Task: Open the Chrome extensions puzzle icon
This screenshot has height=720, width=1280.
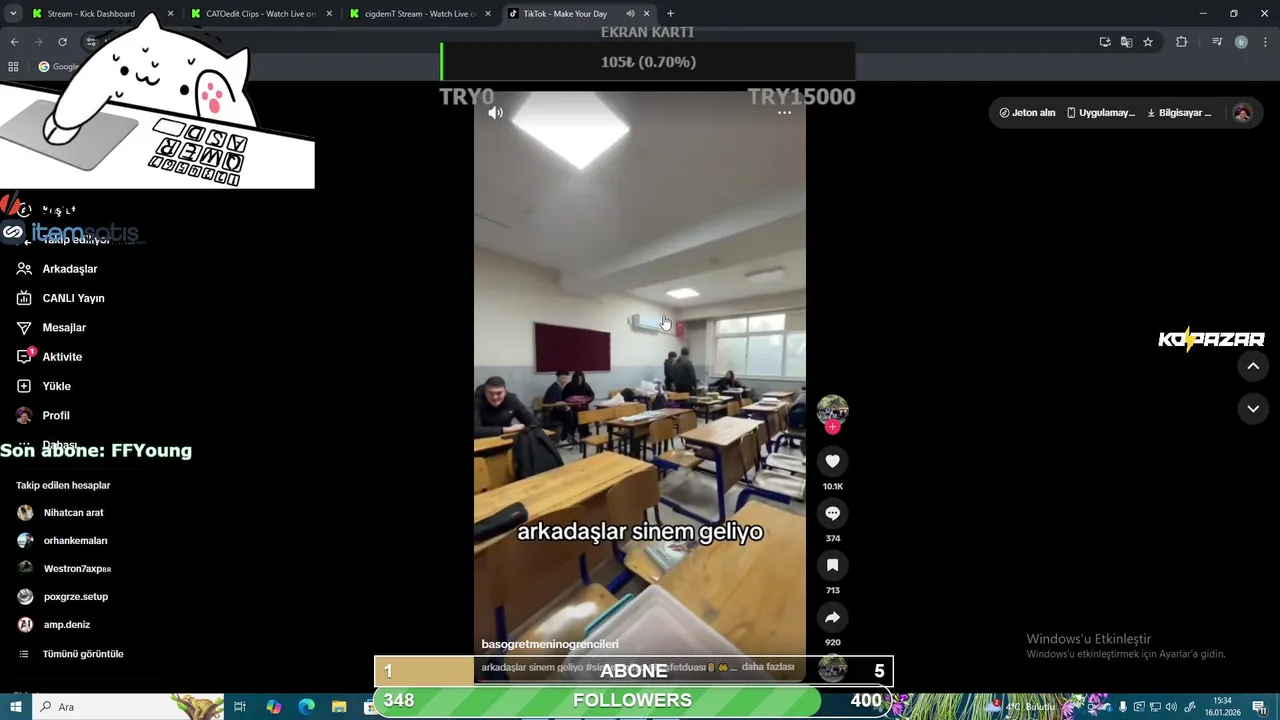Action: pyautogui.click(x=1181, y=42)
